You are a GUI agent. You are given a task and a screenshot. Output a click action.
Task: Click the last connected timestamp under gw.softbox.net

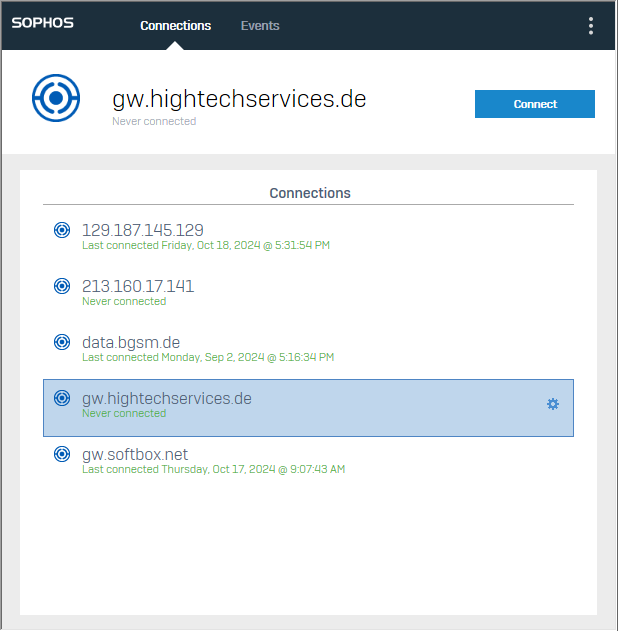pyautogui.click(x=213, y=469)
